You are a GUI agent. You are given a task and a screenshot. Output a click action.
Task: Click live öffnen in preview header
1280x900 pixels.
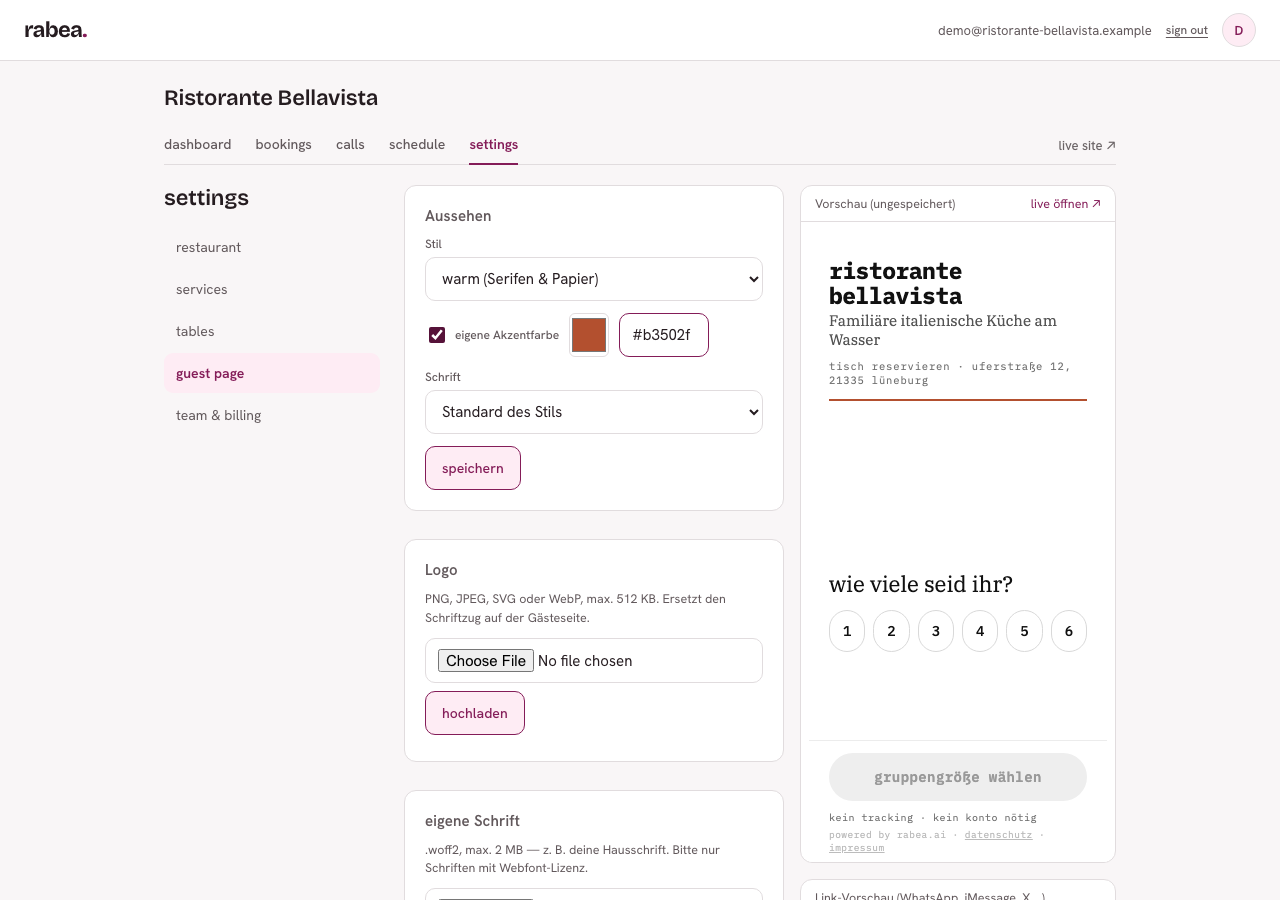1066,203
